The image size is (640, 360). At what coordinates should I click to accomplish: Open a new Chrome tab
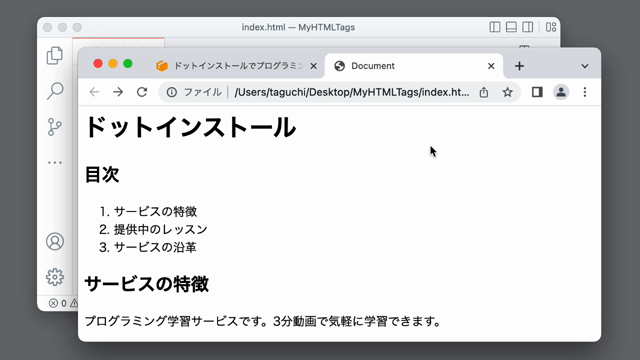(x=519, y=66)
